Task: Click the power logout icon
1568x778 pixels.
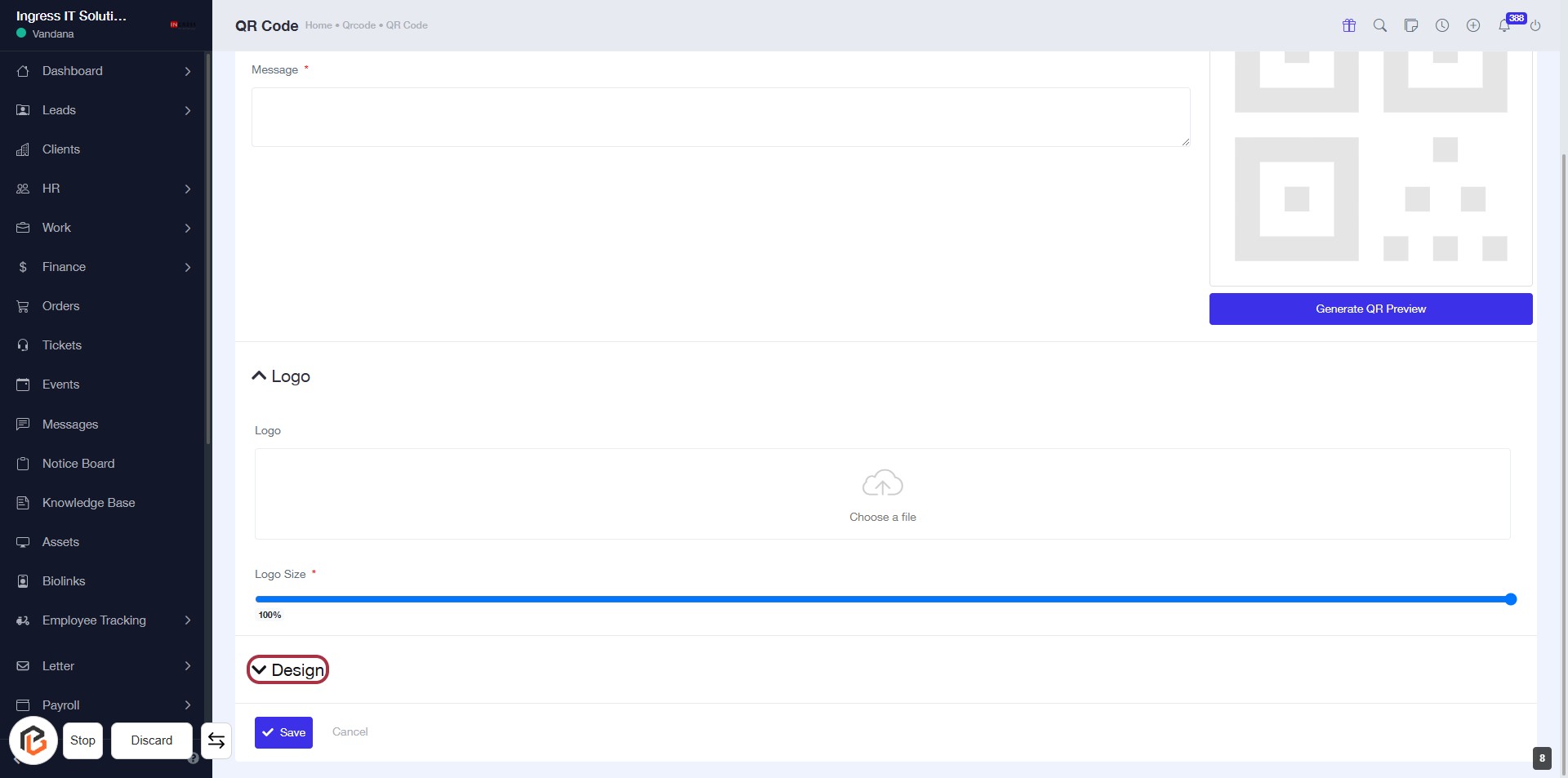Action: [1535, 25]
